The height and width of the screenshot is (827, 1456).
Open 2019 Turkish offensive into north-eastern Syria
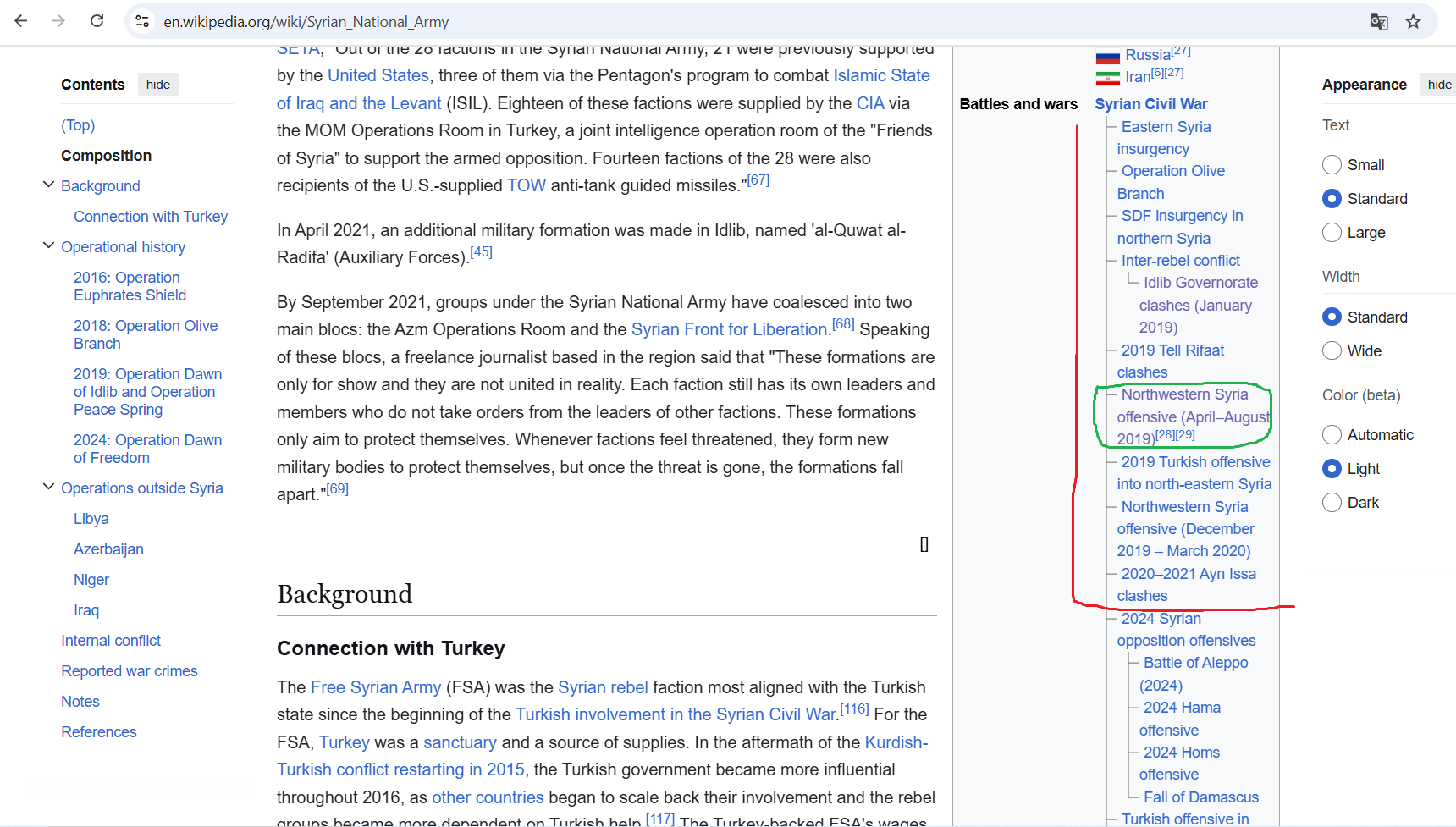(x=1194, y=473)
